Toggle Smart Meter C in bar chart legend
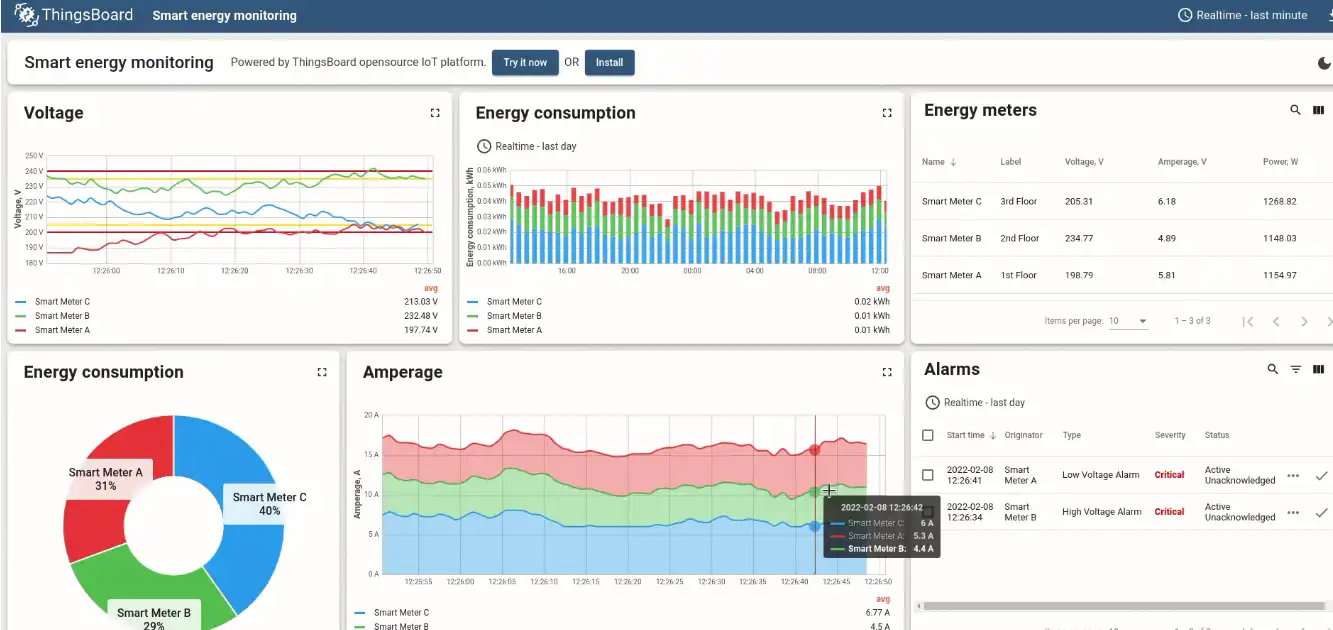The image size is (1333, 630). tap(514, 301)
